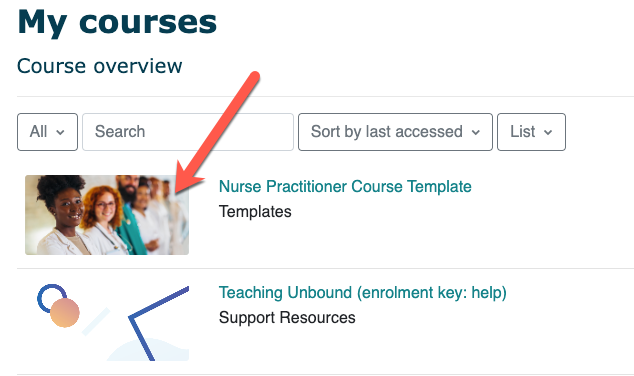Click the Teaching Unbound abstract shapes thumbnail
Screen dimensions: 634x376
point(107,321)
